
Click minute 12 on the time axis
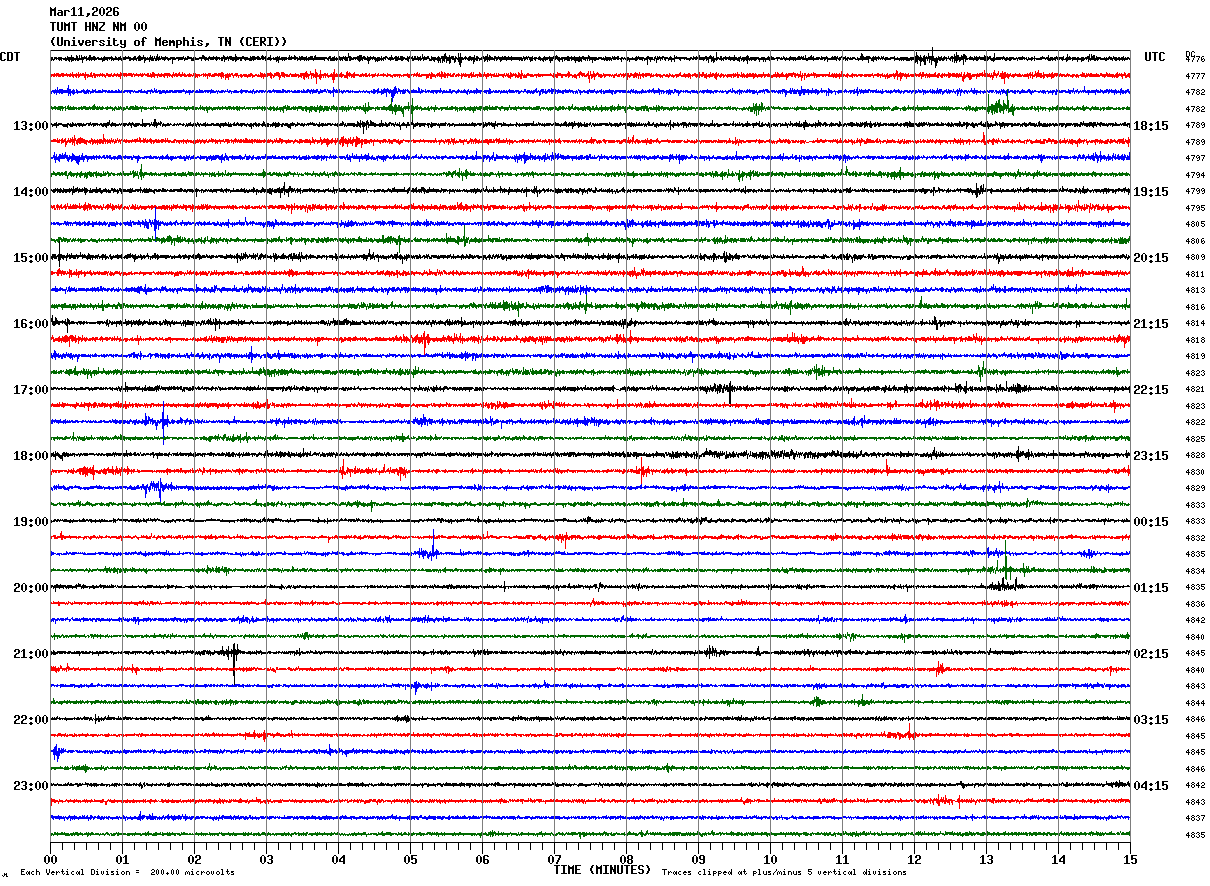pos(914,859)
